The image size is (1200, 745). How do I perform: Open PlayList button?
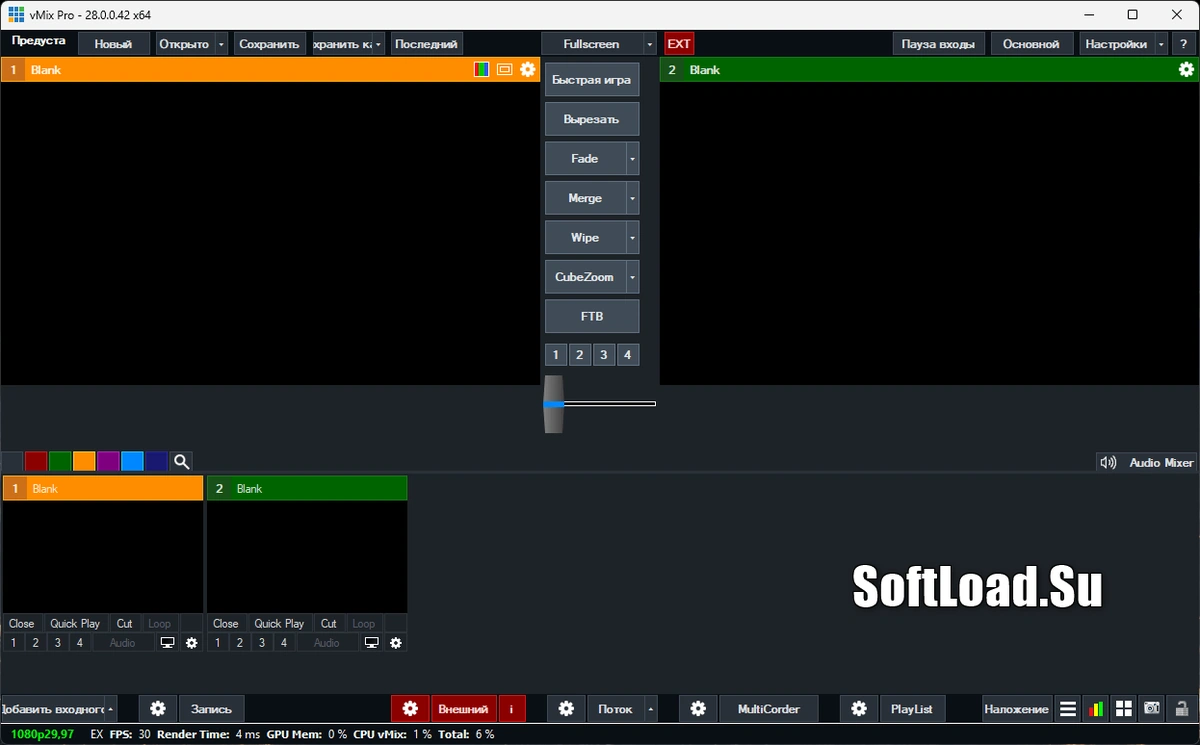pos(911,709)
